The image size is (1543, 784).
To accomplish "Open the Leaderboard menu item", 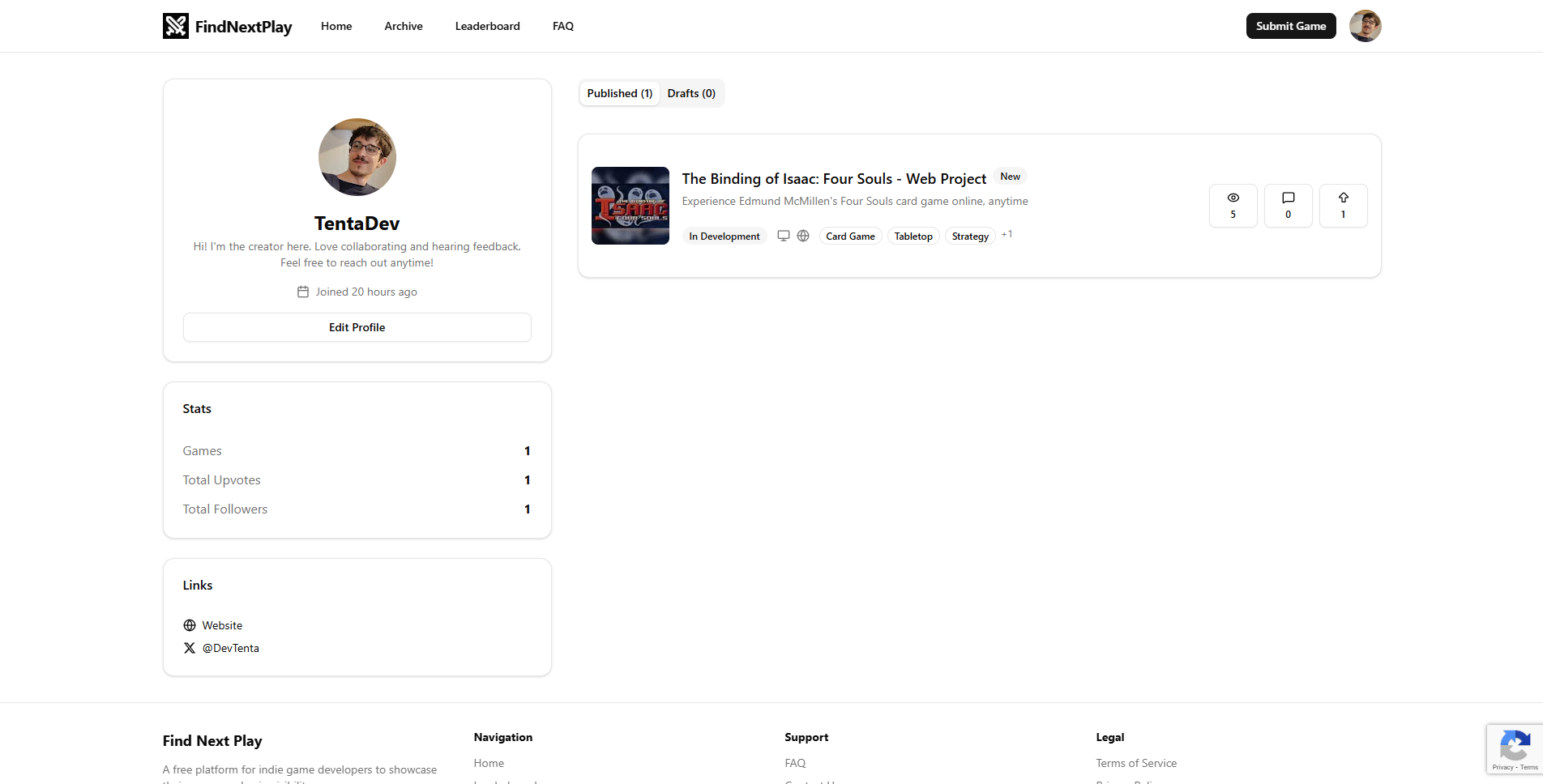I will click(x=487, y=26).
